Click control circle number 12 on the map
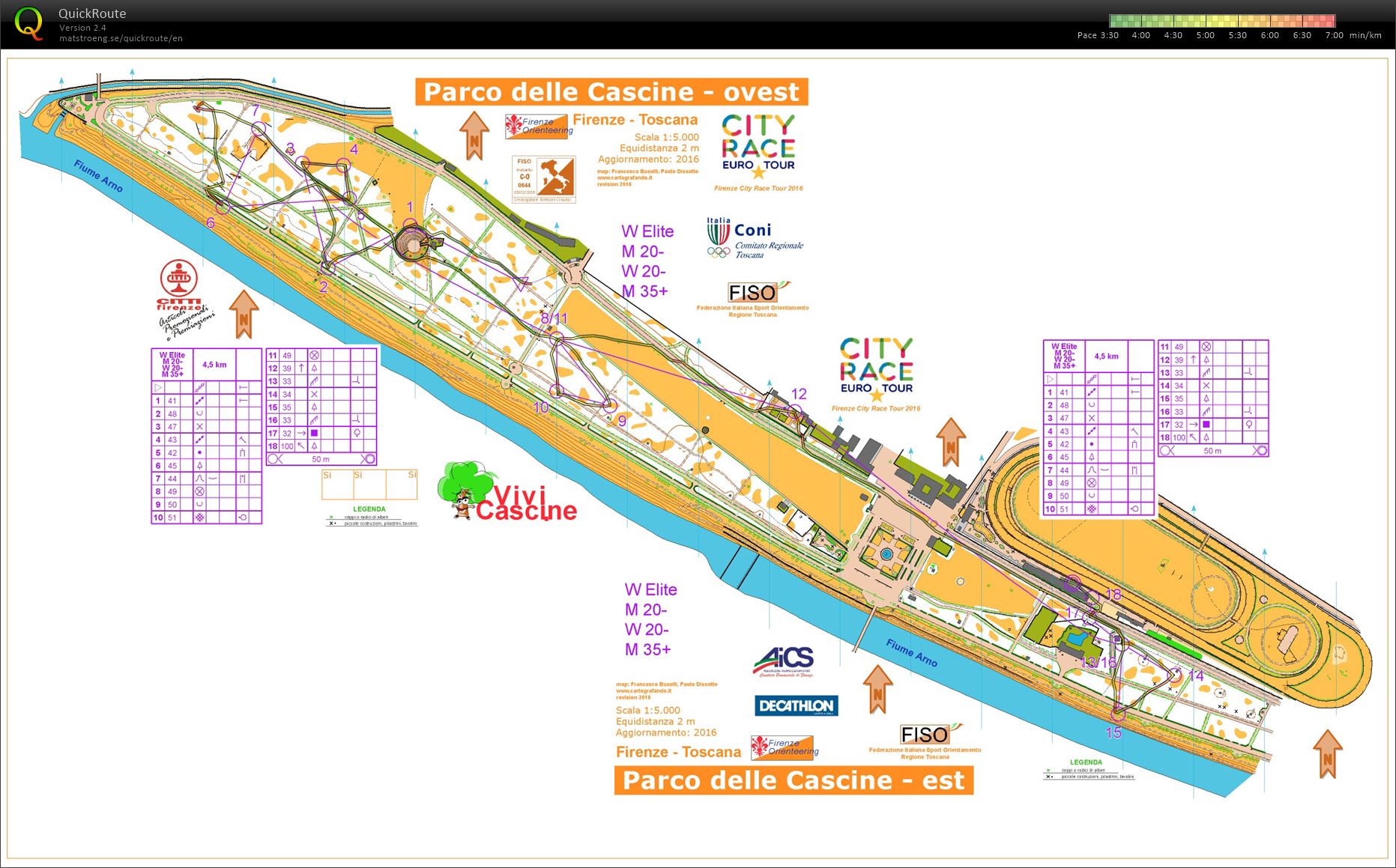 click(x=795, y=411)
